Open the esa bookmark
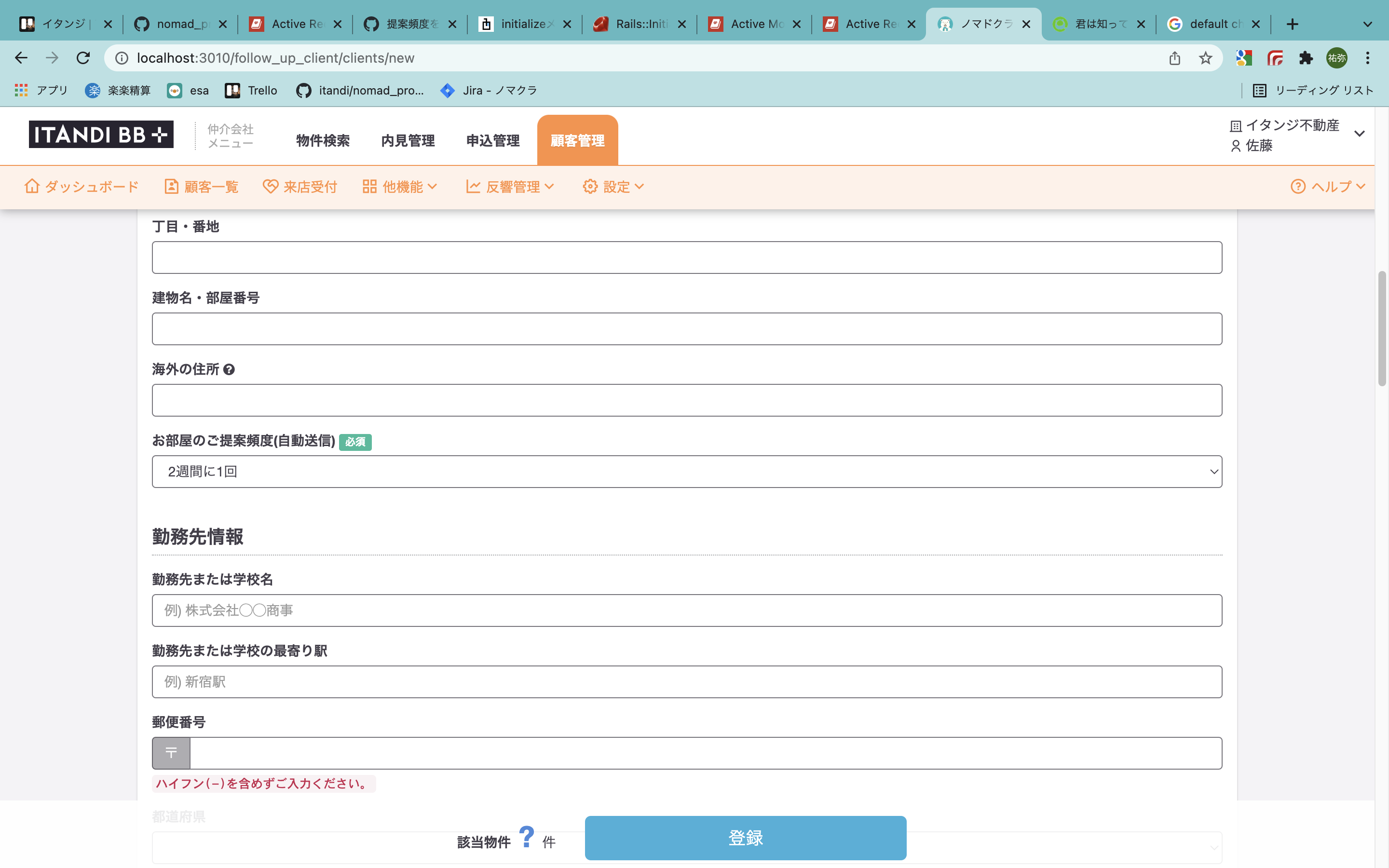Screen dimensions: 1389x868 click(188, 90)
